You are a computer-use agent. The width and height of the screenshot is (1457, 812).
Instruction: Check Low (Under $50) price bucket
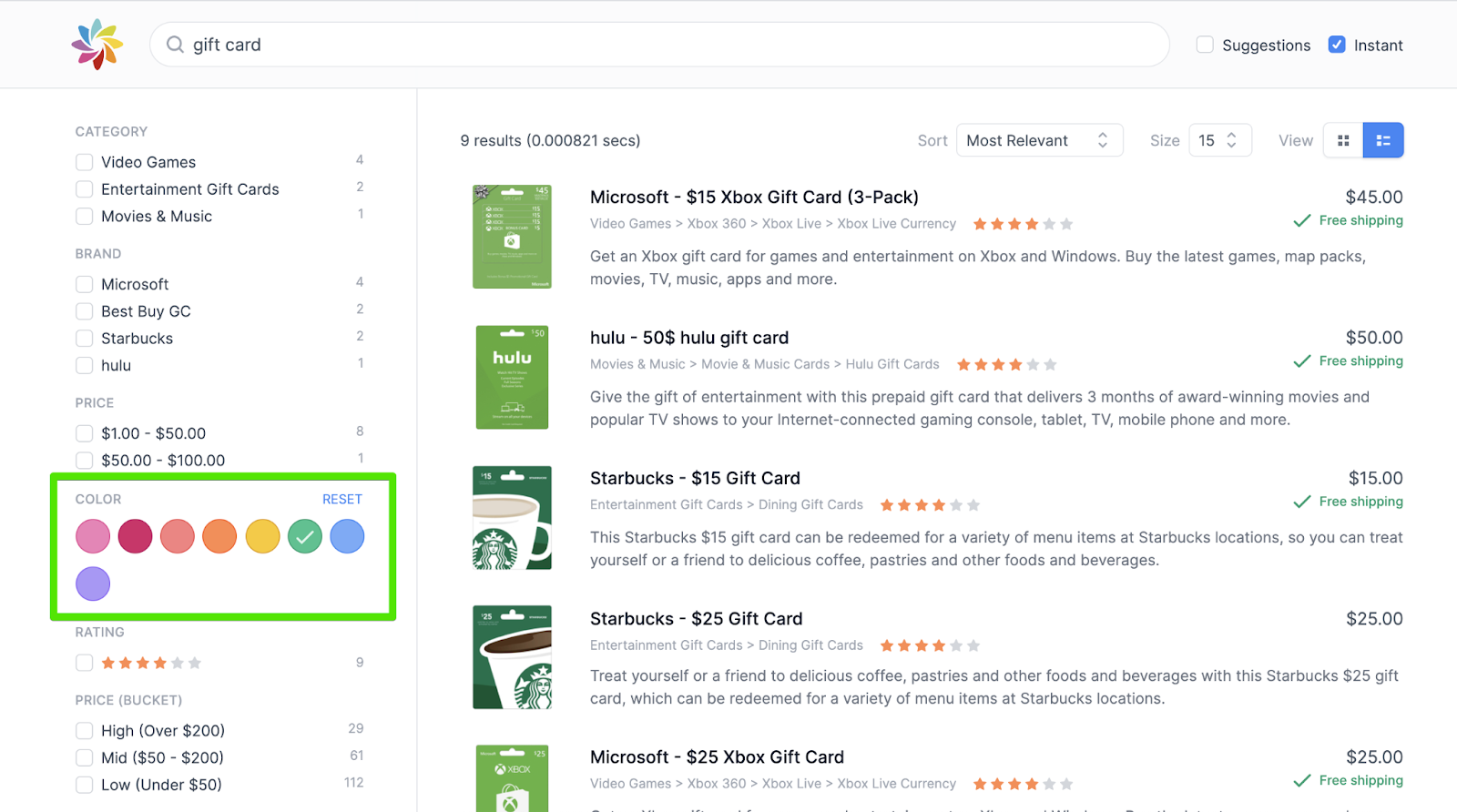coord(85,785)
